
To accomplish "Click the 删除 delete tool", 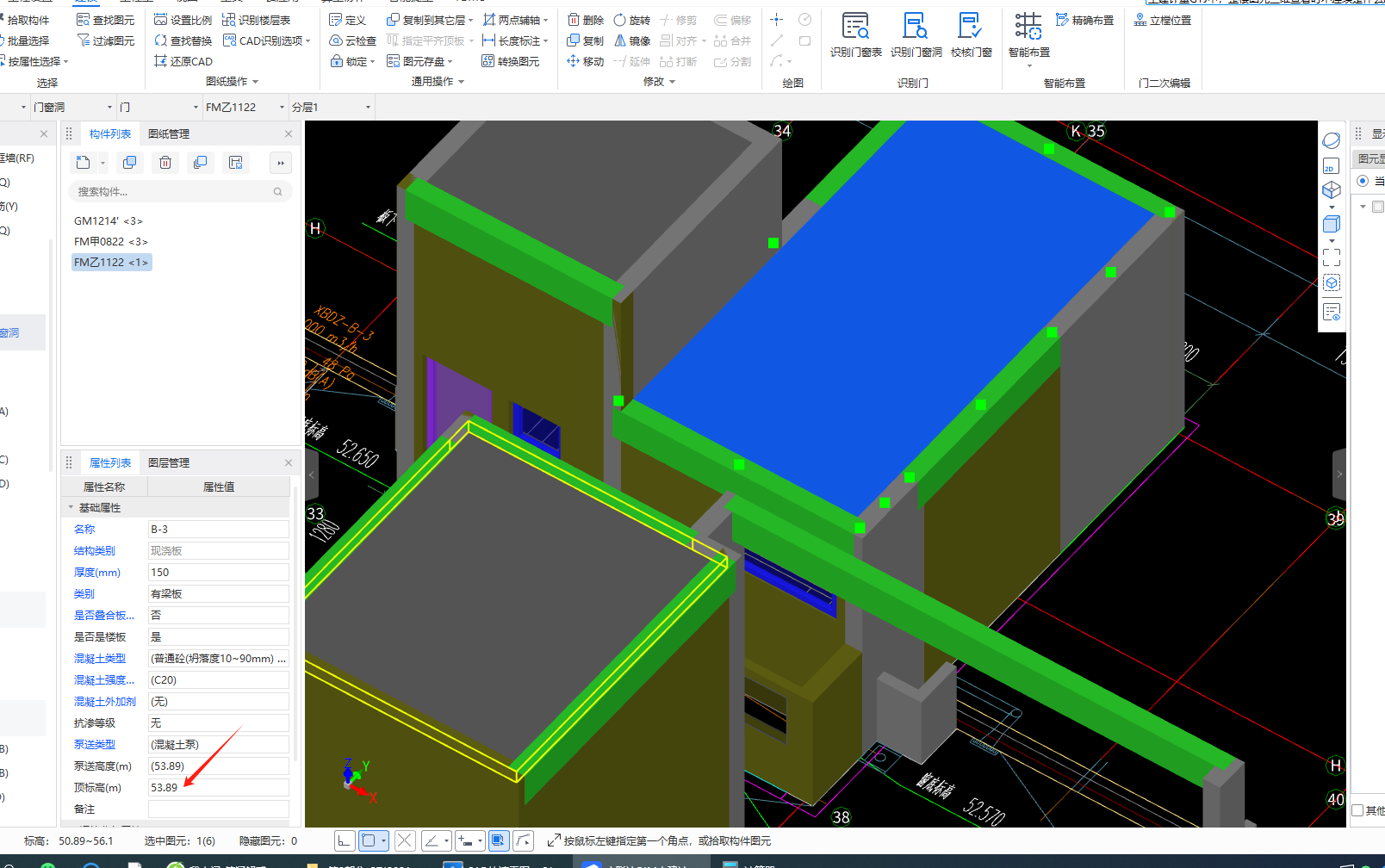I will (586, 20).
